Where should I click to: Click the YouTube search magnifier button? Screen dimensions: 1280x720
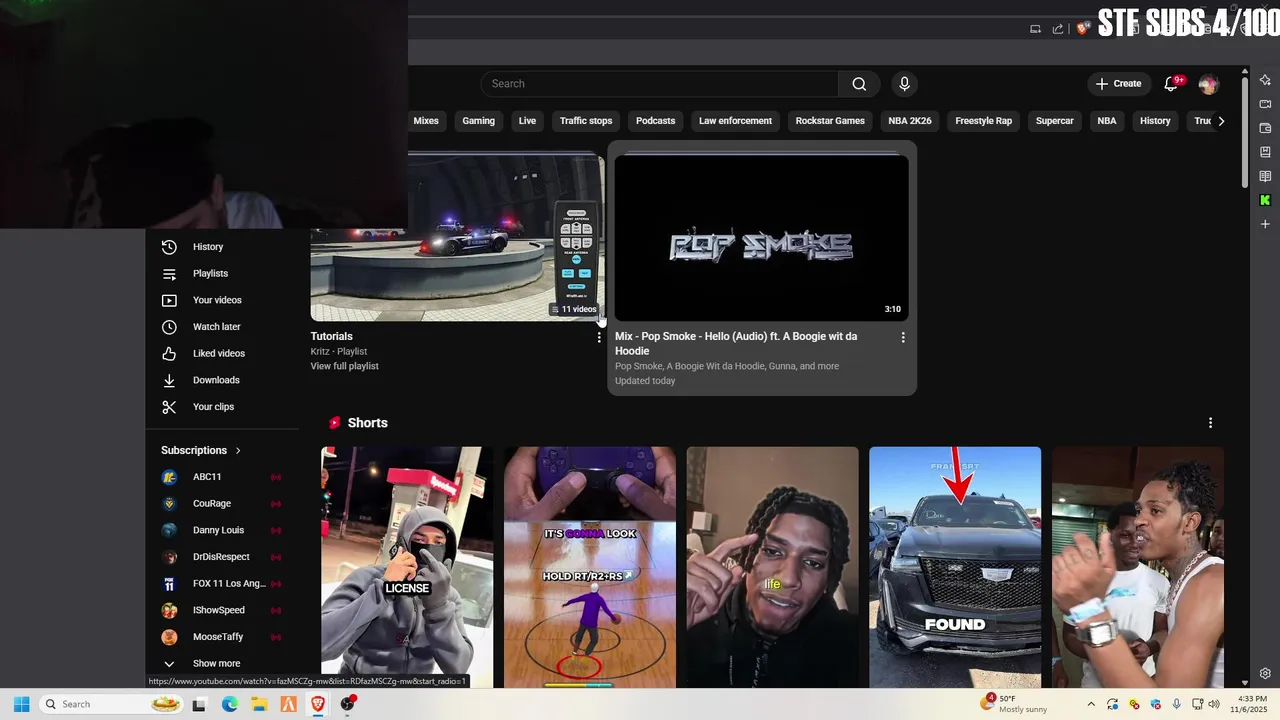[x=859, y=84]
